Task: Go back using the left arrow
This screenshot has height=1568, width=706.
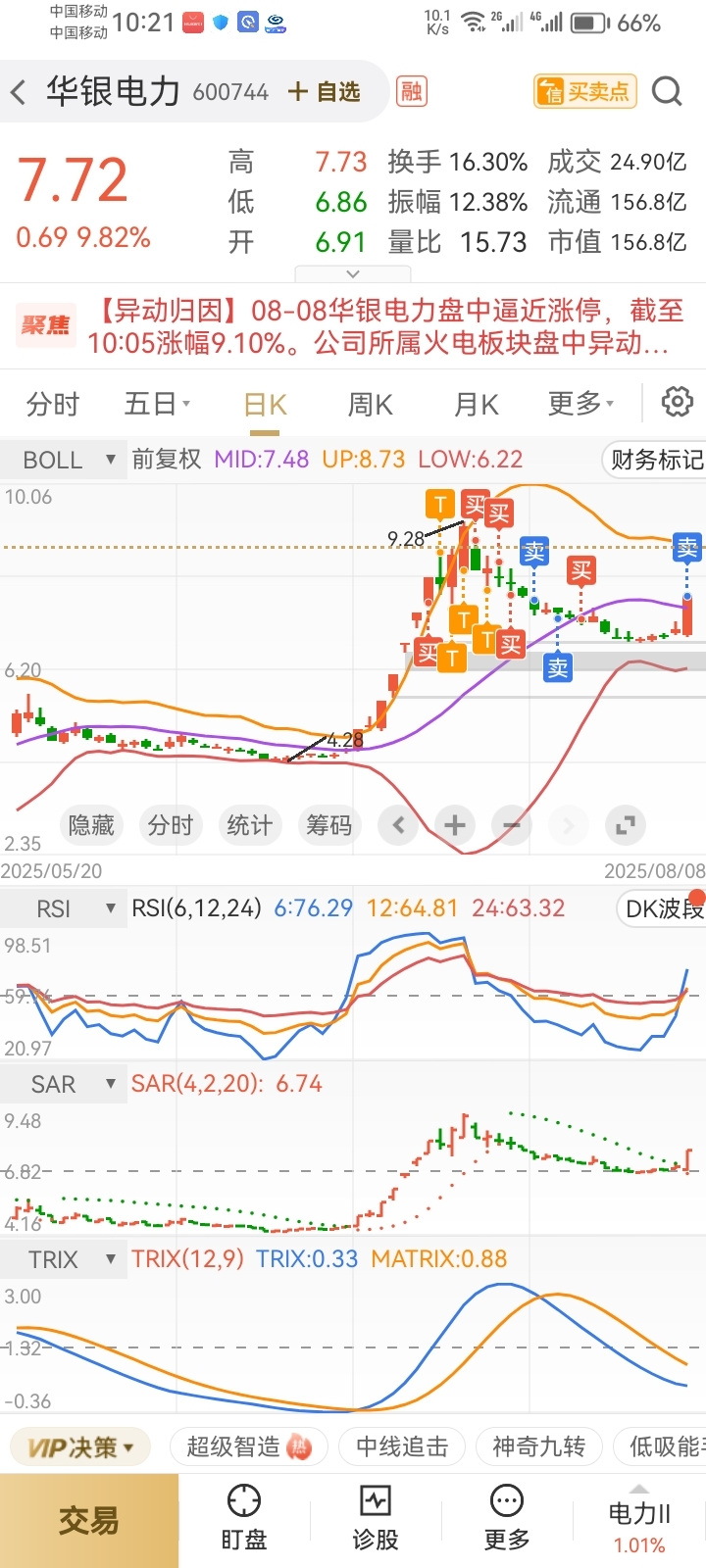Action: (19, 93)
